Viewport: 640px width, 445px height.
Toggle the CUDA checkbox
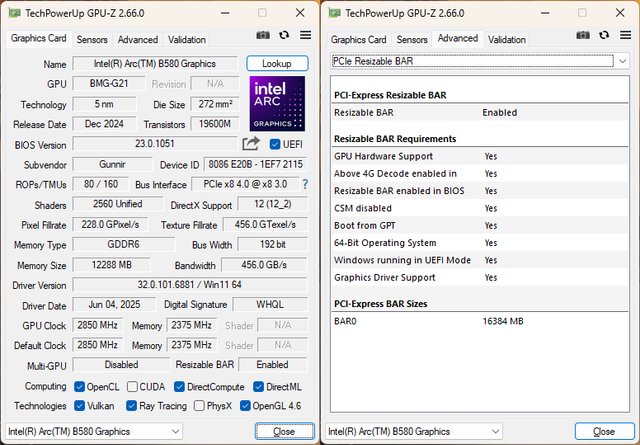point(132,387)
